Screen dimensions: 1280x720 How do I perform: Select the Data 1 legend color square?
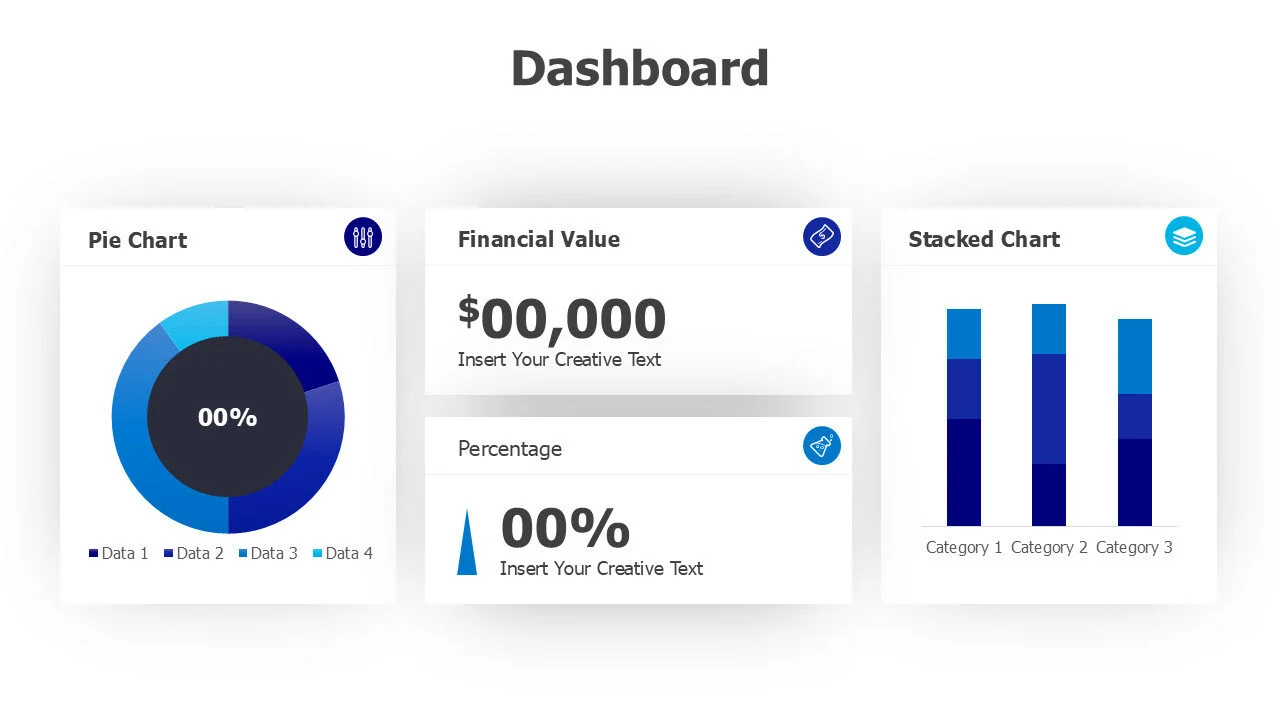[94, 553]
